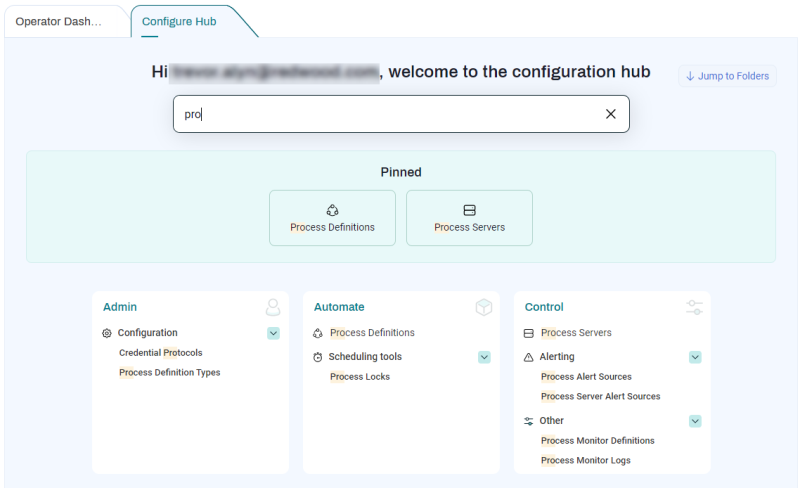Image resolution: width=800 pixels, height=488 pixels.
Task: Clear the search field with the X icon
Action: click(610, 114)
